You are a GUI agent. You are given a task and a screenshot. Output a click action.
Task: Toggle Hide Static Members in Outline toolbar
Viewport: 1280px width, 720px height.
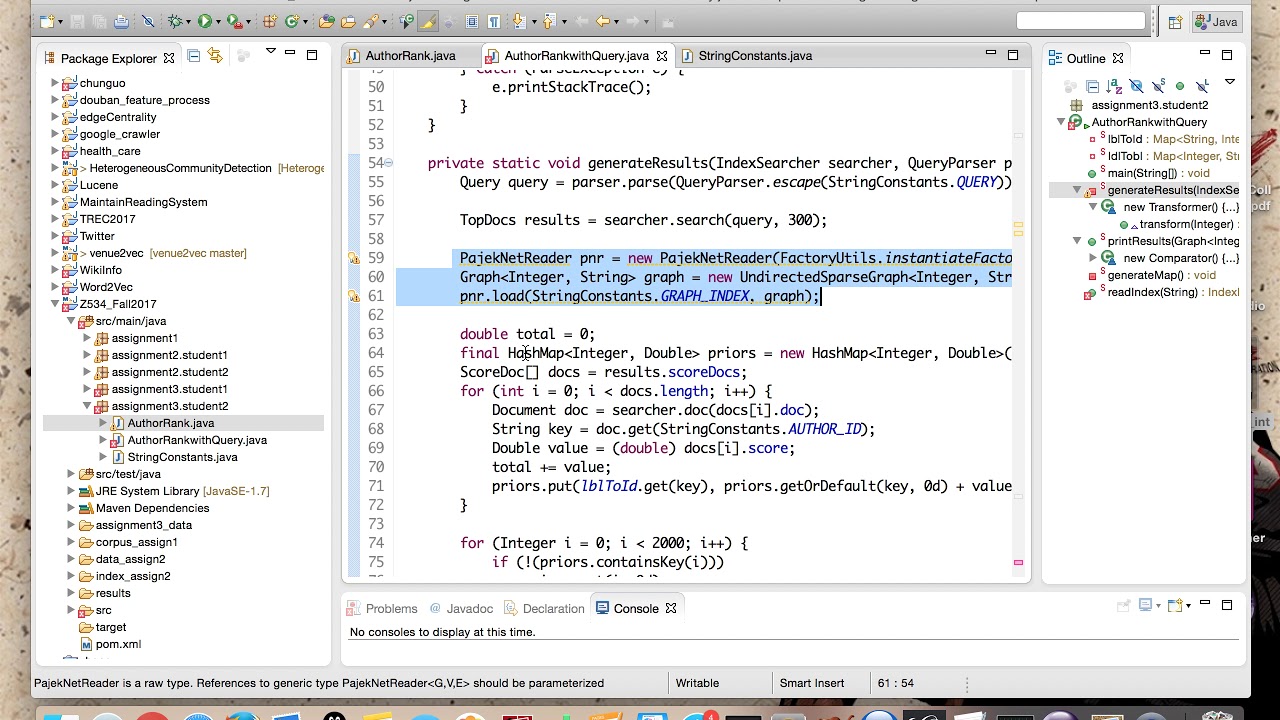pos(1159,87)
